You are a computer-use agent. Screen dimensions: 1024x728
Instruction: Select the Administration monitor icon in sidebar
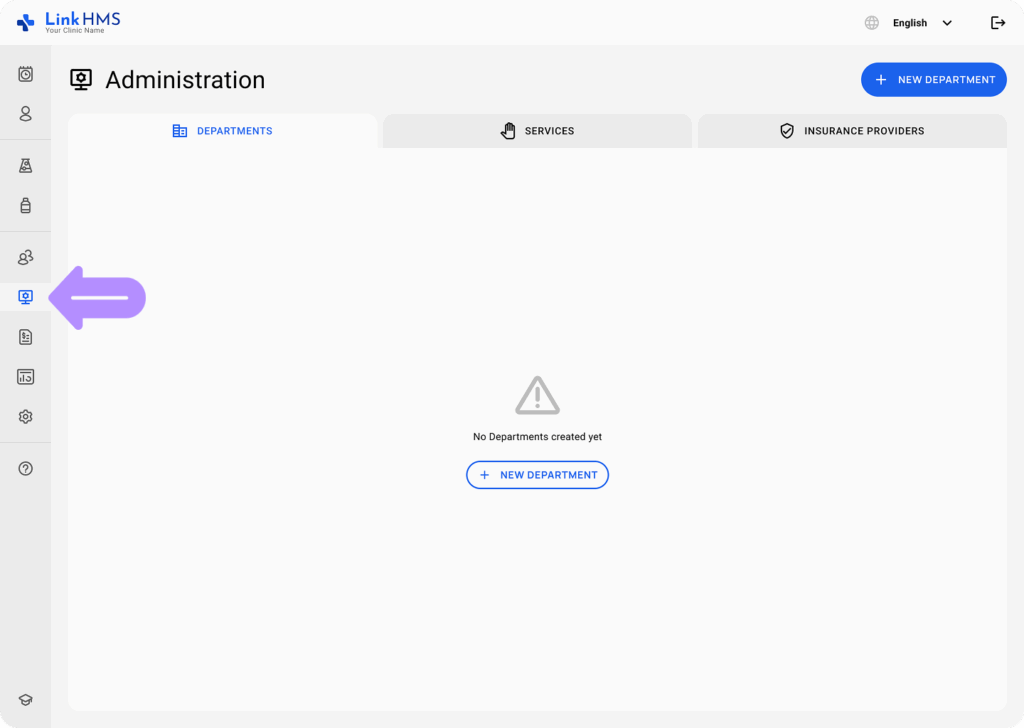(x=26, y=297)
